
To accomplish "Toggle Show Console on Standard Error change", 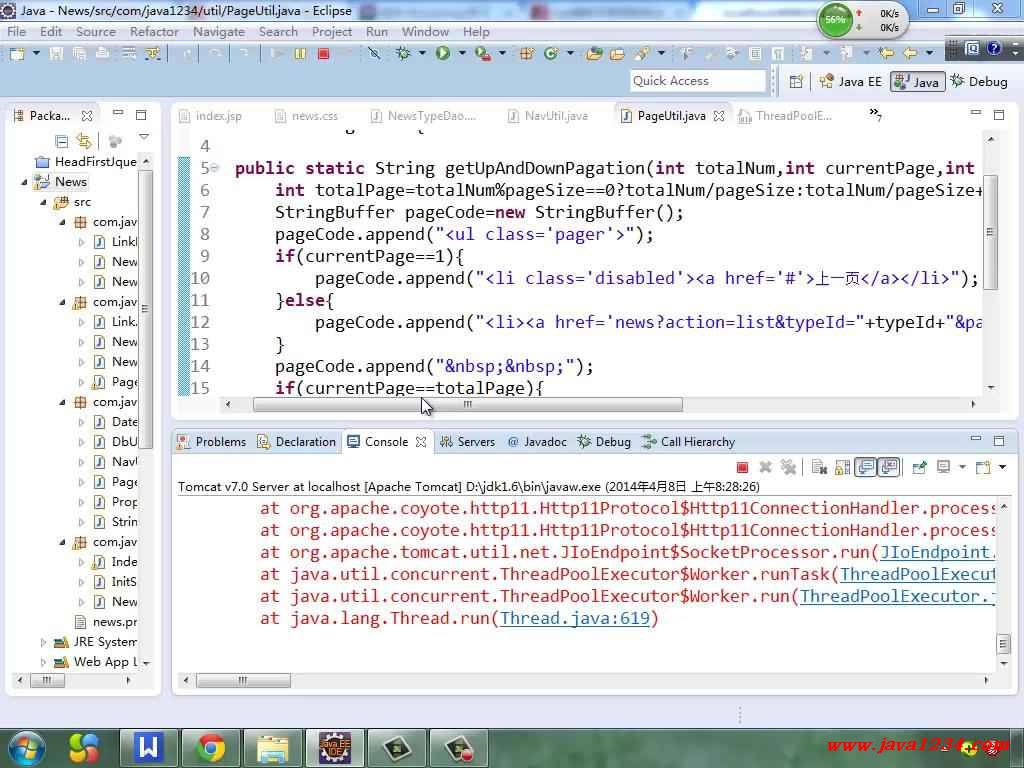I will [889, 467].
